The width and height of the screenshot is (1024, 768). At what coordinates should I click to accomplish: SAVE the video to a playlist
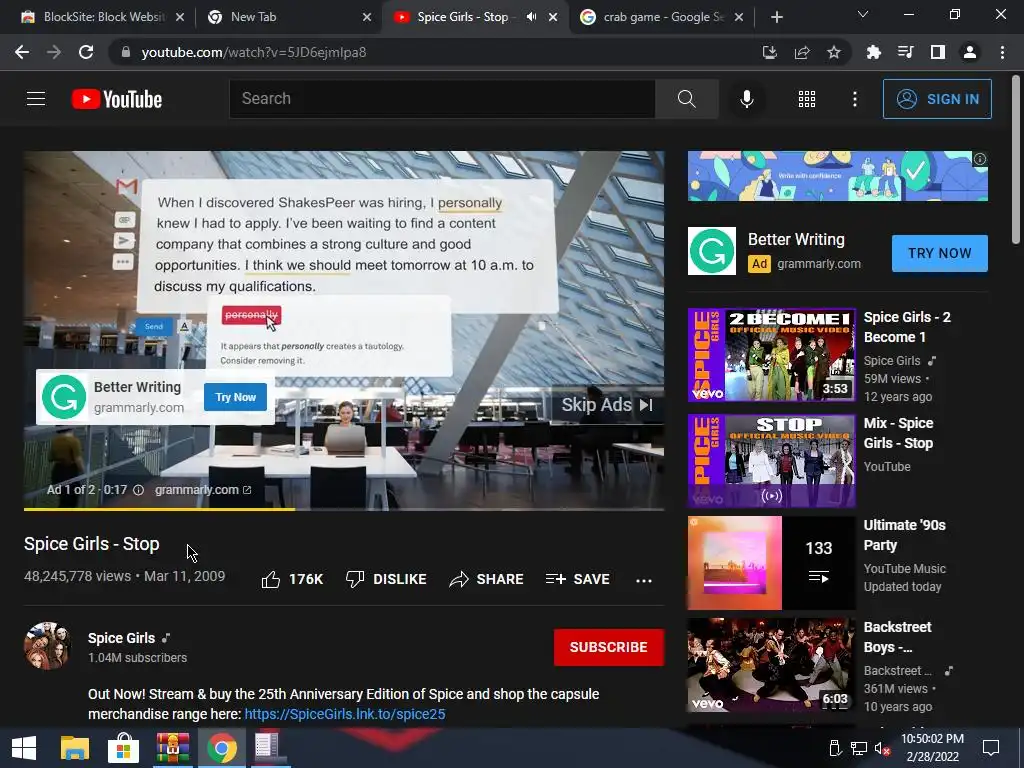click(x=578, y=579)
